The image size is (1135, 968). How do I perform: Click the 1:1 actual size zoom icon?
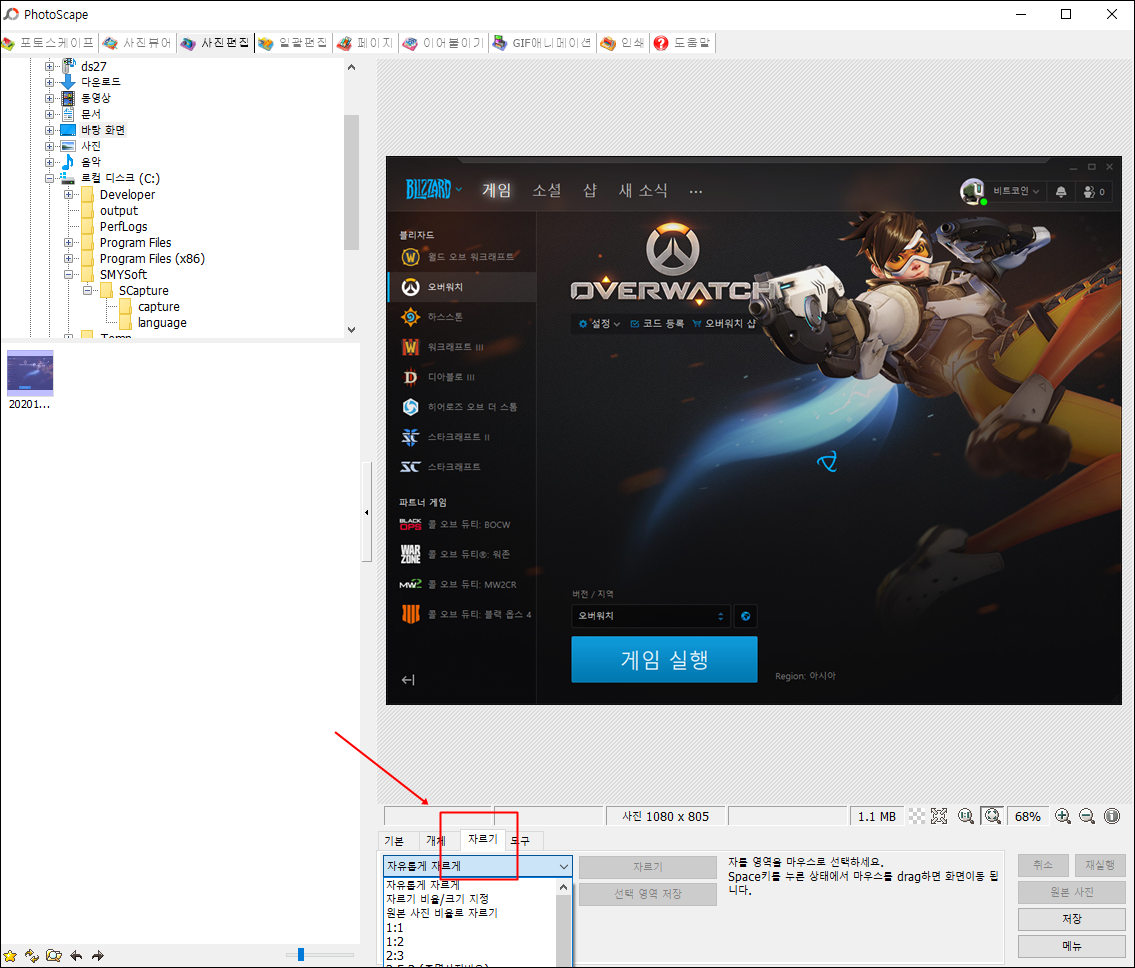[x=966, y=817]
